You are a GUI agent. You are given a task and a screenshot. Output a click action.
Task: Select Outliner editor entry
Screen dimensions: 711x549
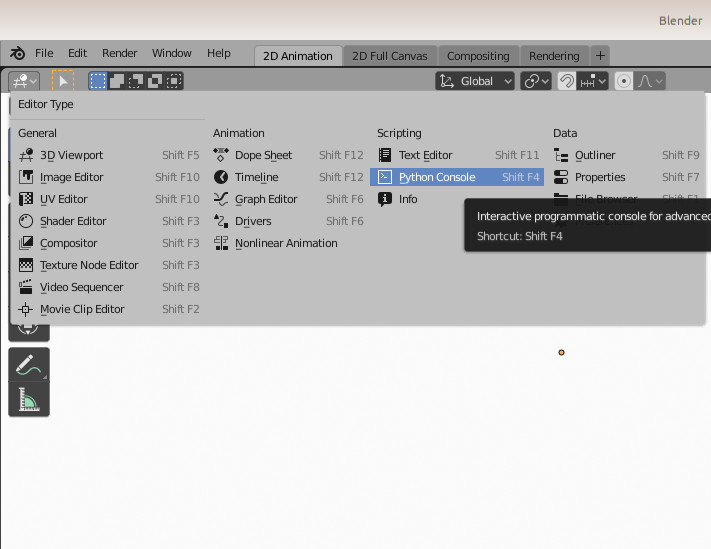point(627,155)
